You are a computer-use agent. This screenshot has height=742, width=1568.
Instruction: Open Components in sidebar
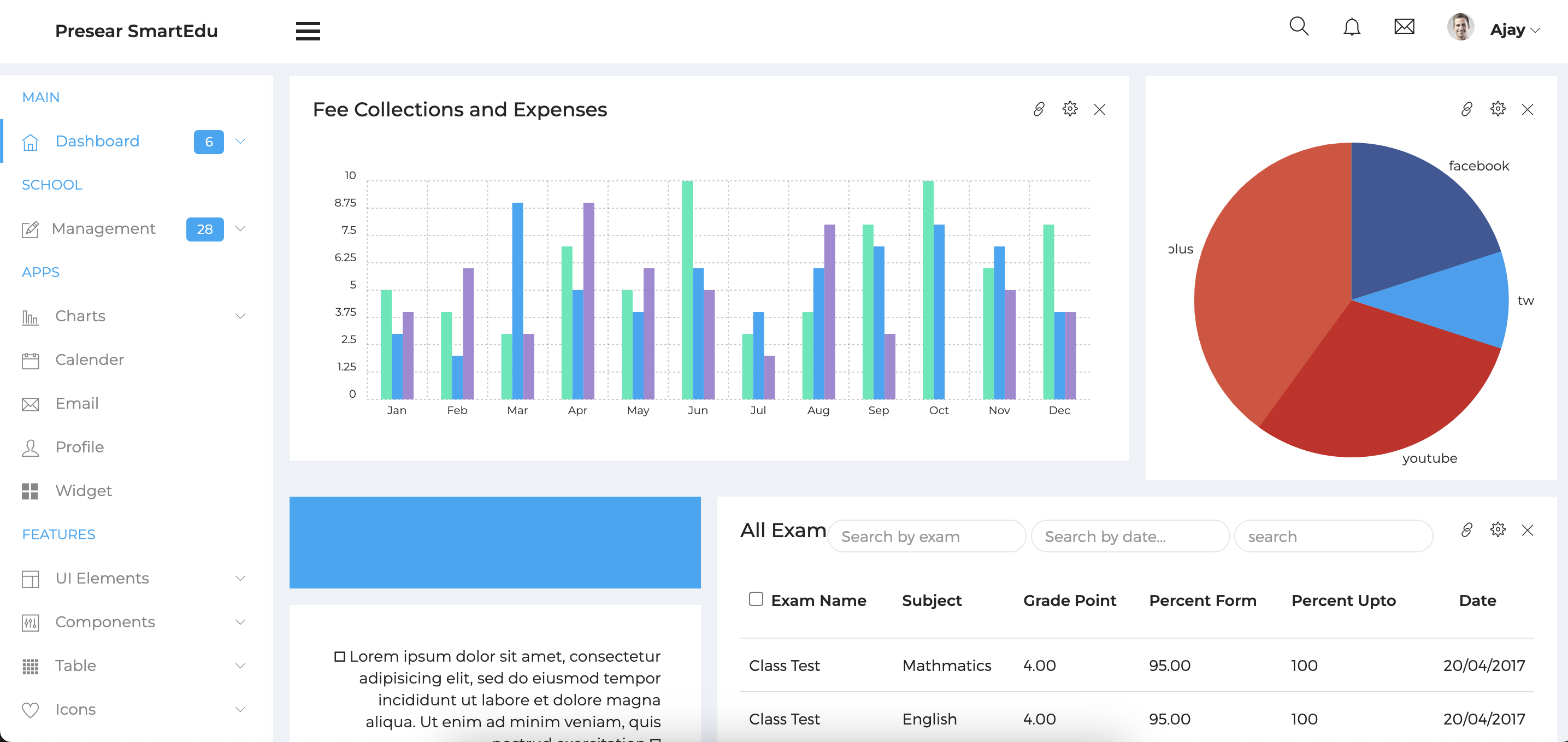tap(105, 622)
